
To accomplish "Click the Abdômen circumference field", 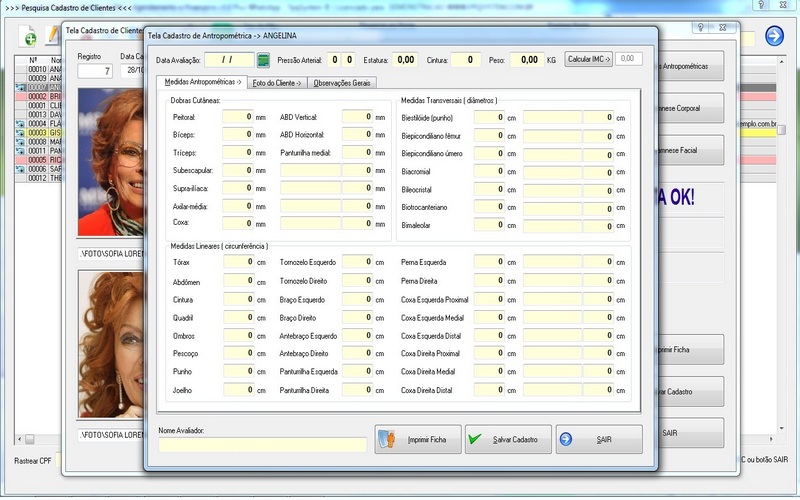I will click(x=239, y=281).
